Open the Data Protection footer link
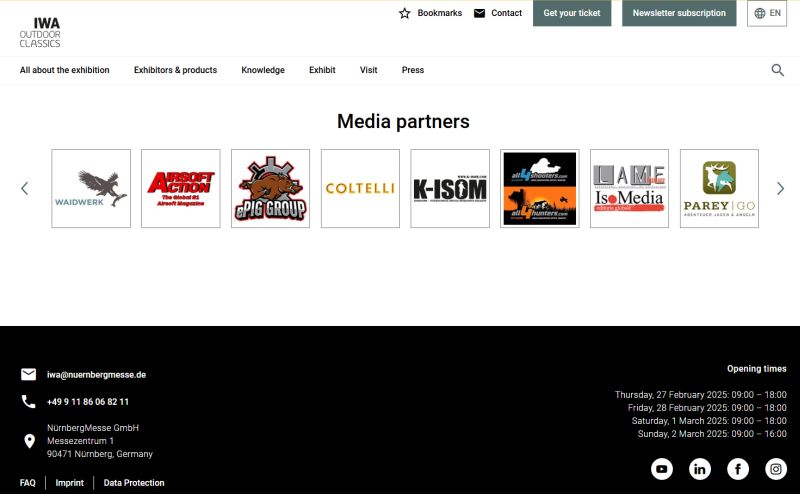 pyautogui.click(x=134, y=483)
